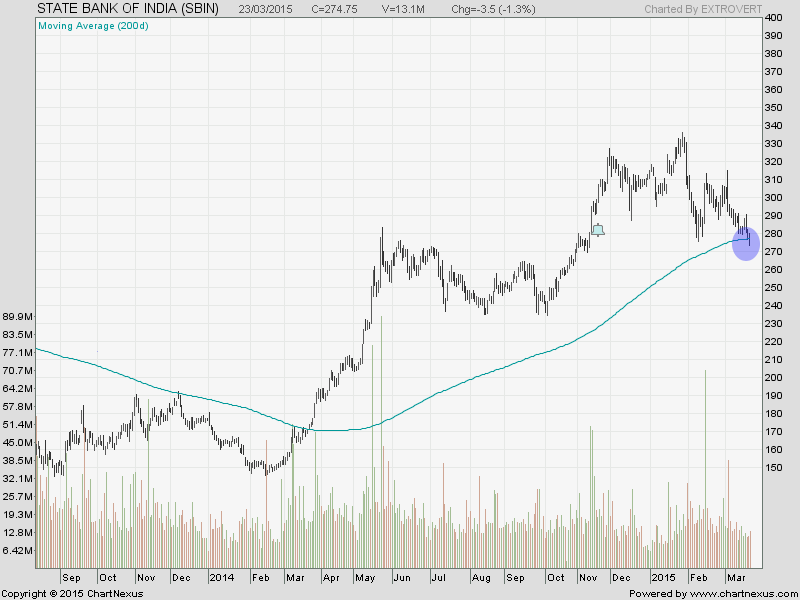
Task: Select the Dec month label at right of axis
Action: 620,578
